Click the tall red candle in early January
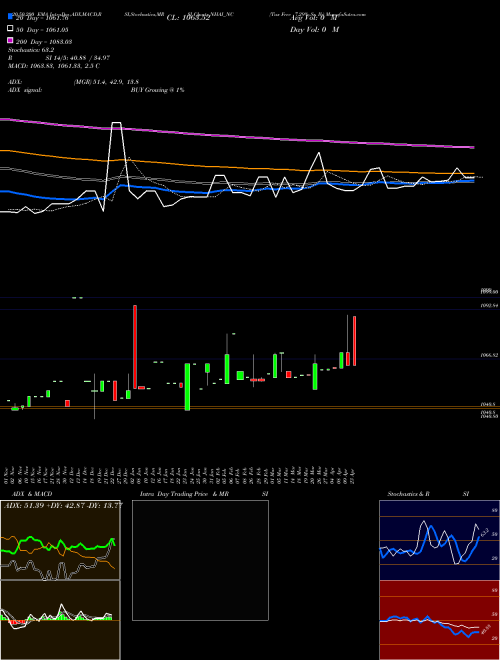This screenshot has height=660, width=500. click(x=135, y=347)
